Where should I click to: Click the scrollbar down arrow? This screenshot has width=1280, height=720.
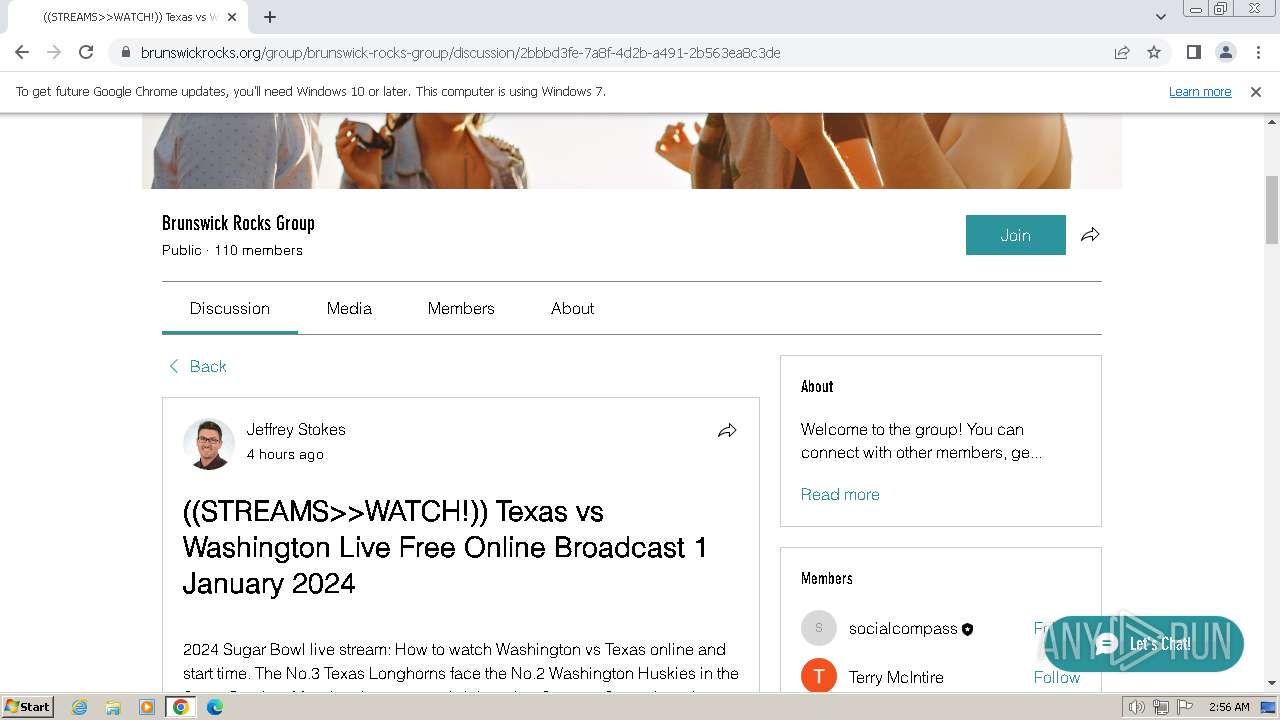click(1272, 683)
